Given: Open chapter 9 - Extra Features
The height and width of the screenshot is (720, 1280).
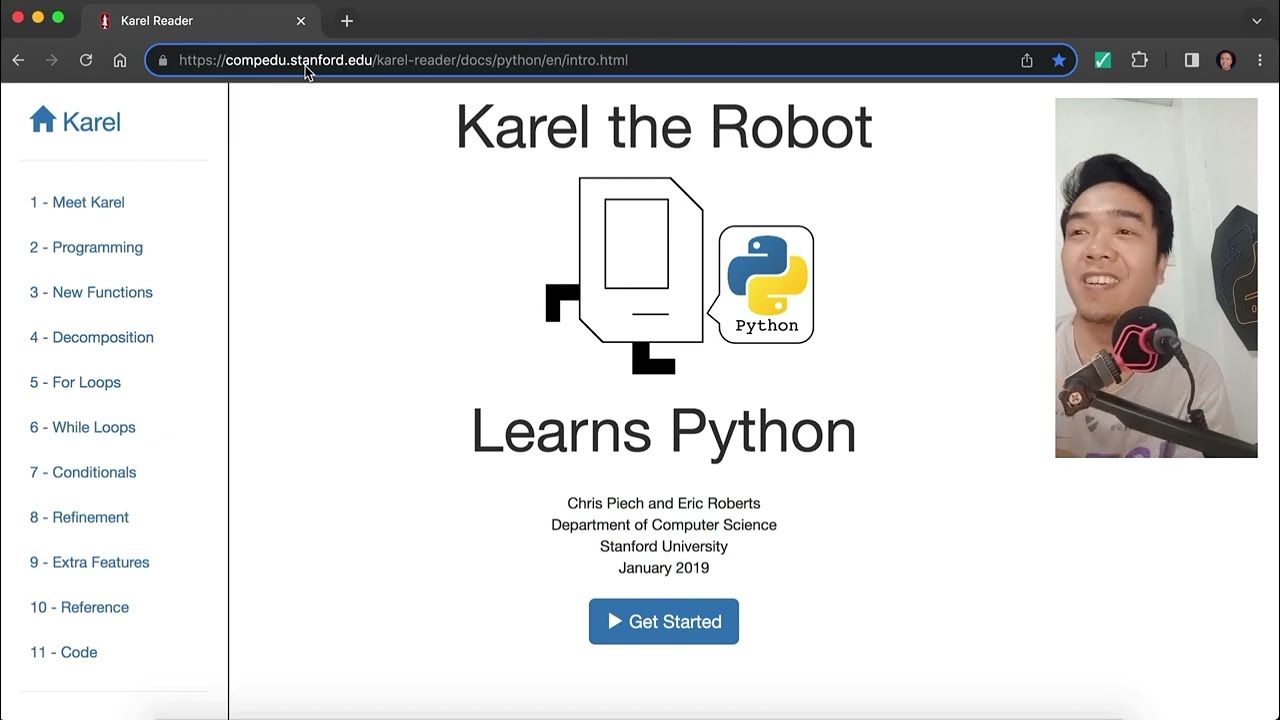Looking at the screenshot, I should 89,562.
